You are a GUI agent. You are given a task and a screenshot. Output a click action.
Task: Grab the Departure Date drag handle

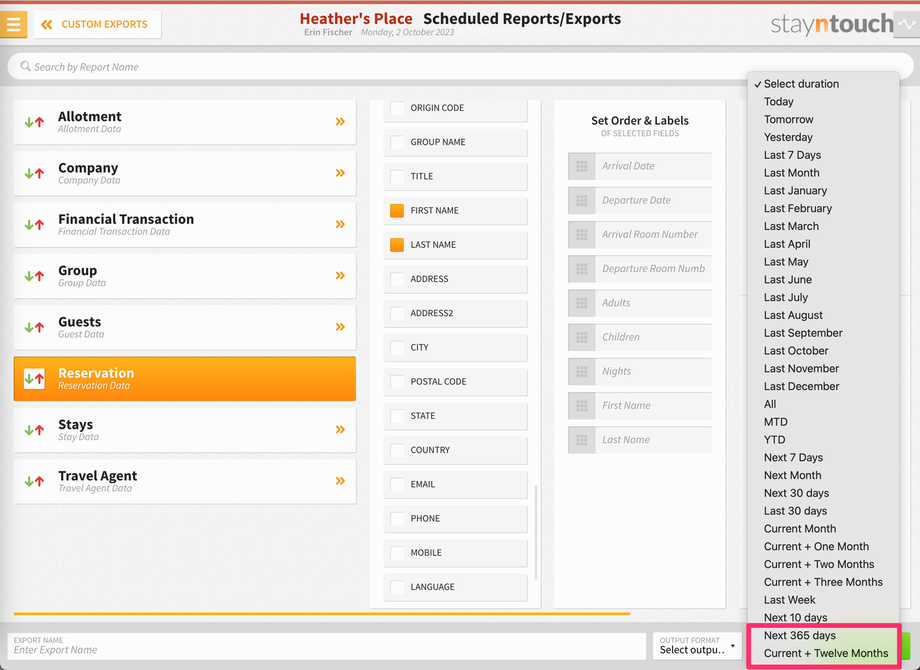(x=581, y=201)
